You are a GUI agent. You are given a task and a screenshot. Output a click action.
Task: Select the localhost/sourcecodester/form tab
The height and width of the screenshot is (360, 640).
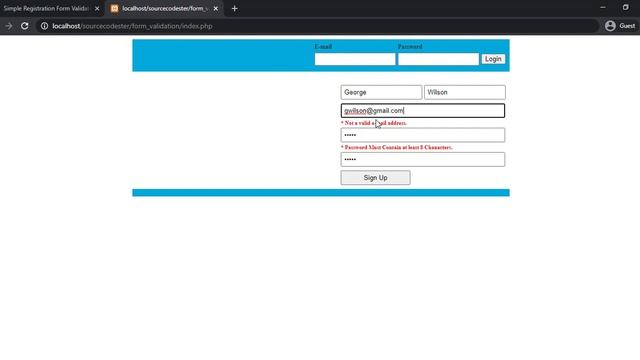164,9
